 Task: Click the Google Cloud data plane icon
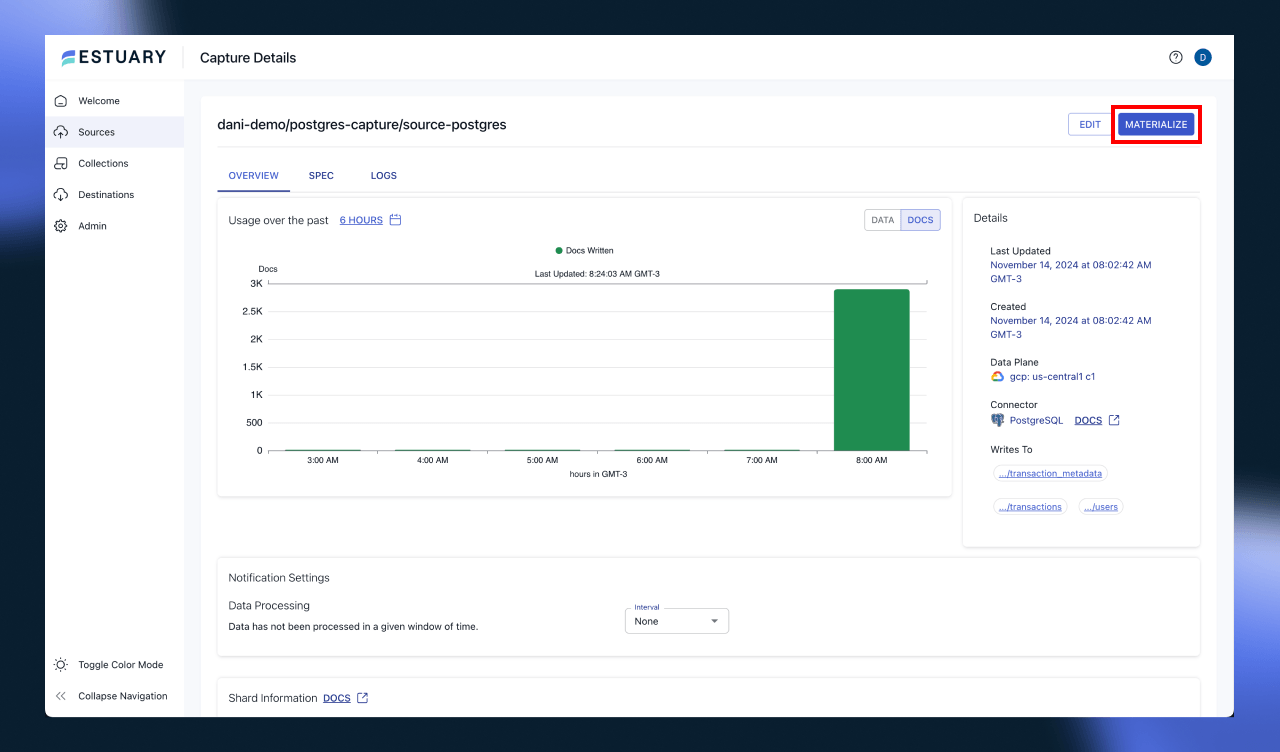997,377
